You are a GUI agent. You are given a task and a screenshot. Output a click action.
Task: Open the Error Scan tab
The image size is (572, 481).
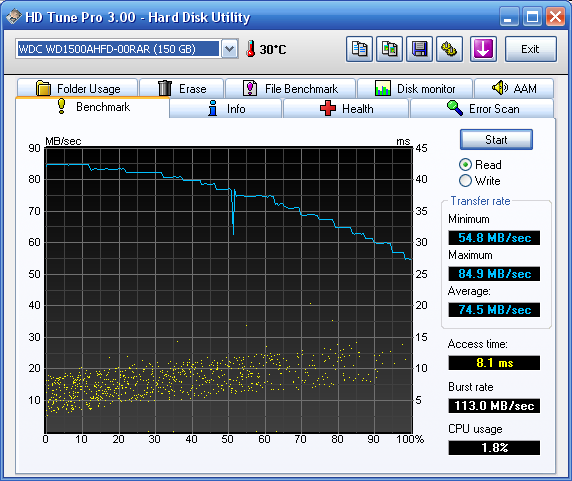pyautogui.click(x=482, y=109)
